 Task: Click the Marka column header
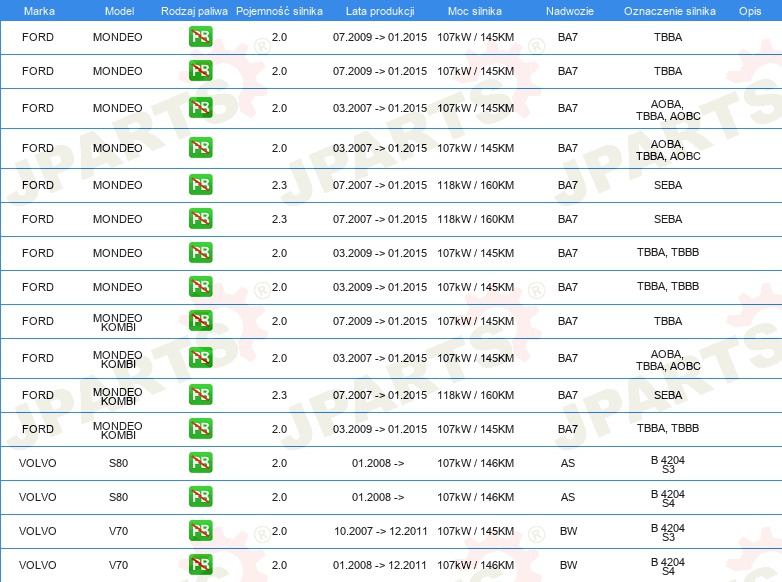pyautogui.click(x=39, y=11)
